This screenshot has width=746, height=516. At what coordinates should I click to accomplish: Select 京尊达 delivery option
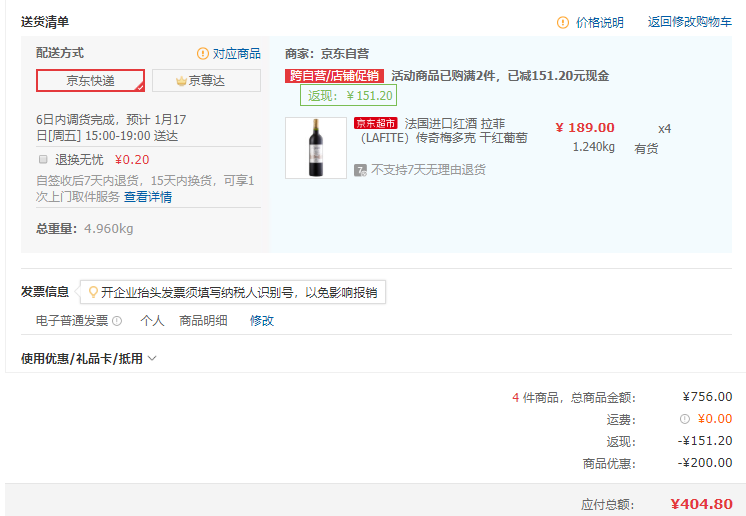coord(206,80)
